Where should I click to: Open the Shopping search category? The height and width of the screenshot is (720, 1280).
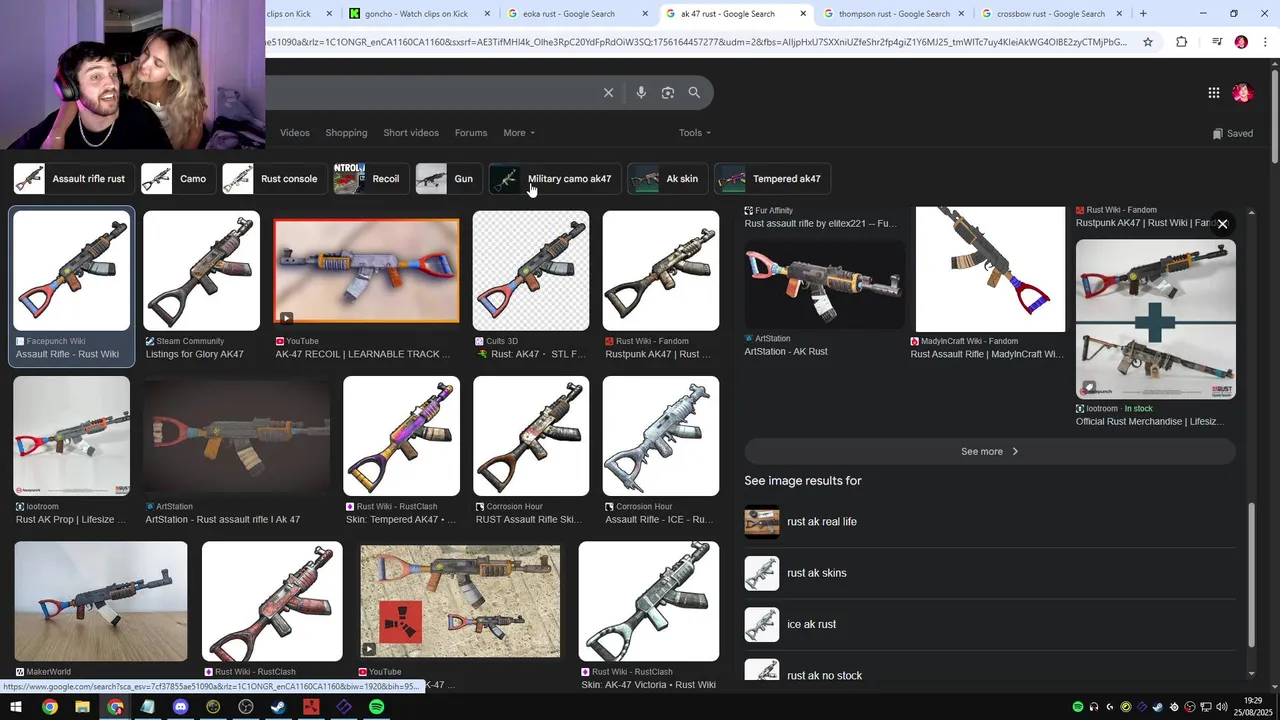click(x=346, y=133)
